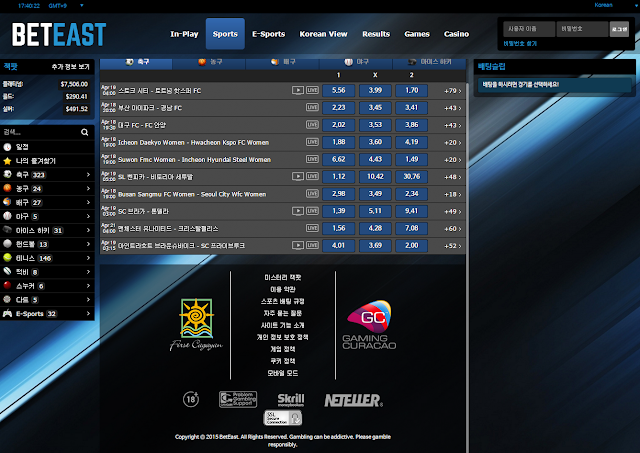This screenshot has width=640, height=453.
Task: Pick odds 1.88 for Icheon Daekyo Women
Action: click(338, 142)
